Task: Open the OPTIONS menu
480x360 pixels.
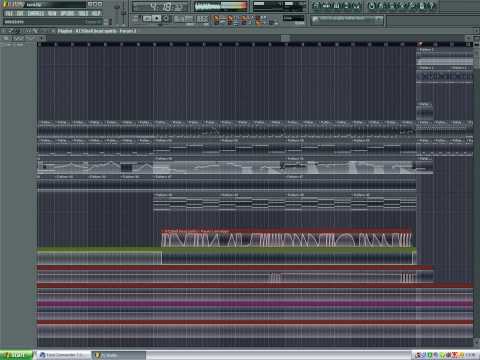Action: [x=67, y=14]
